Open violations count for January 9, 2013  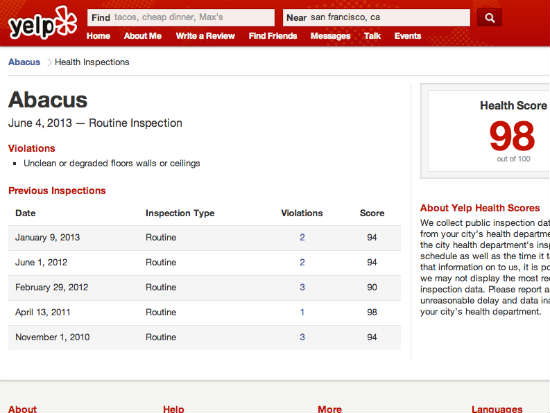pyautogui.click(x=302, y=238)
